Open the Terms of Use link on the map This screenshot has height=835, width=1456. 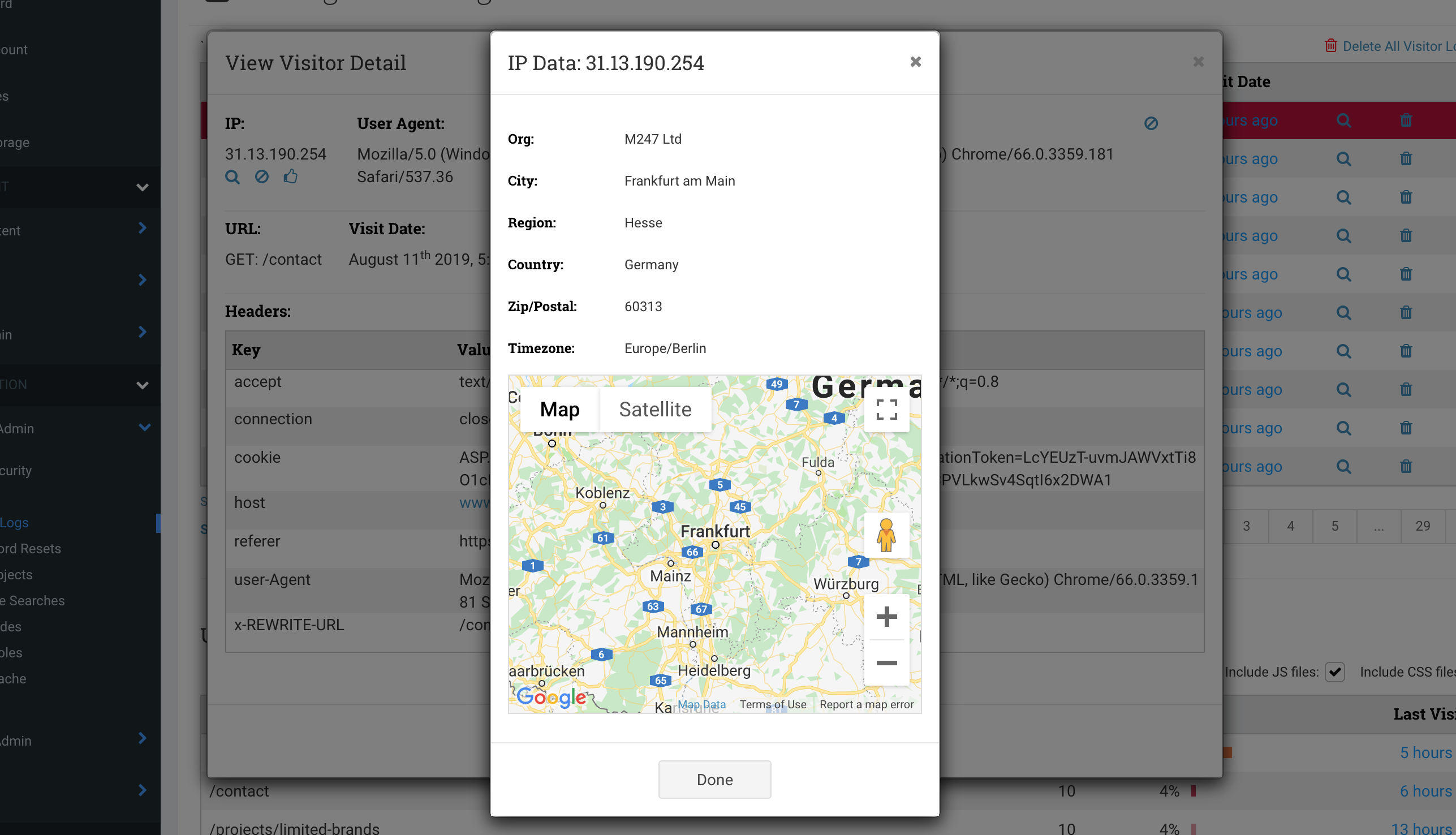point(773,704)
